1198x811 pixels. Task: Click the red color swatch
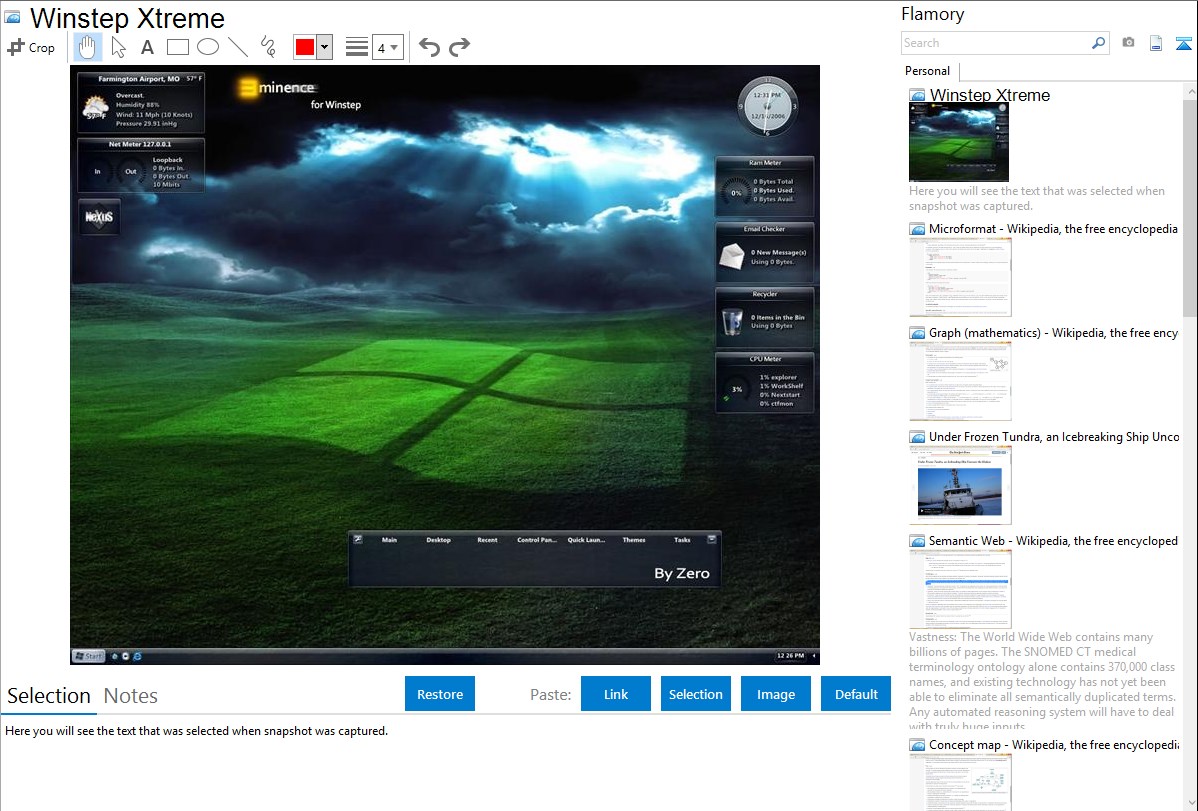[x=305, y=47]
